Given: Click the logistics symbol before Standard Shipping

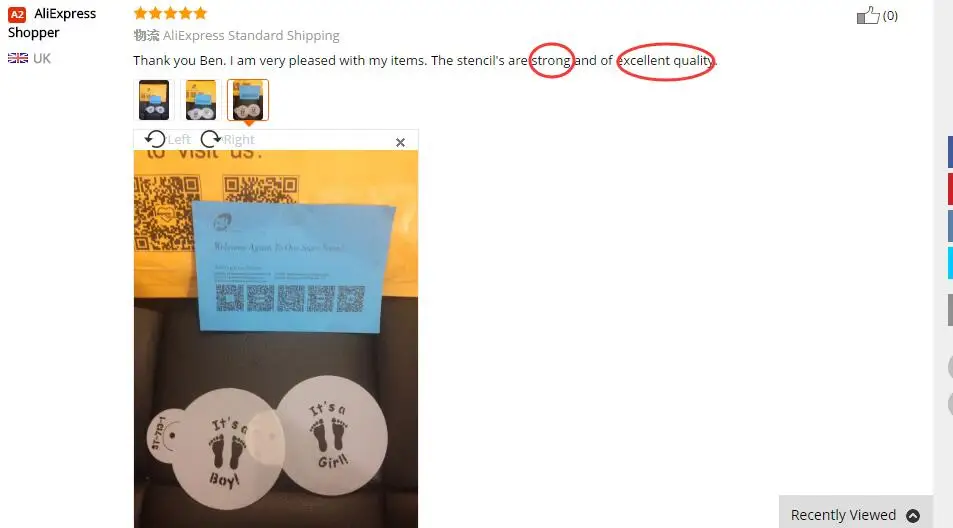Looking at the screenshot, I should [146, 35].
